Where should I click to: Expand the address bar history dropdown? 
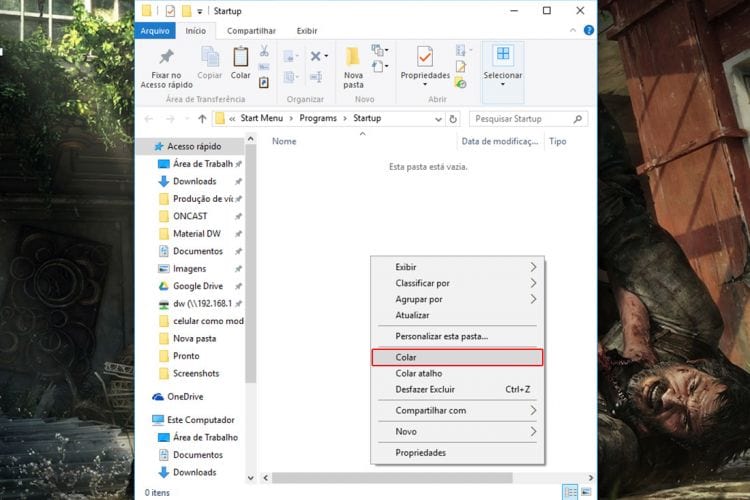tap(438, 119)
